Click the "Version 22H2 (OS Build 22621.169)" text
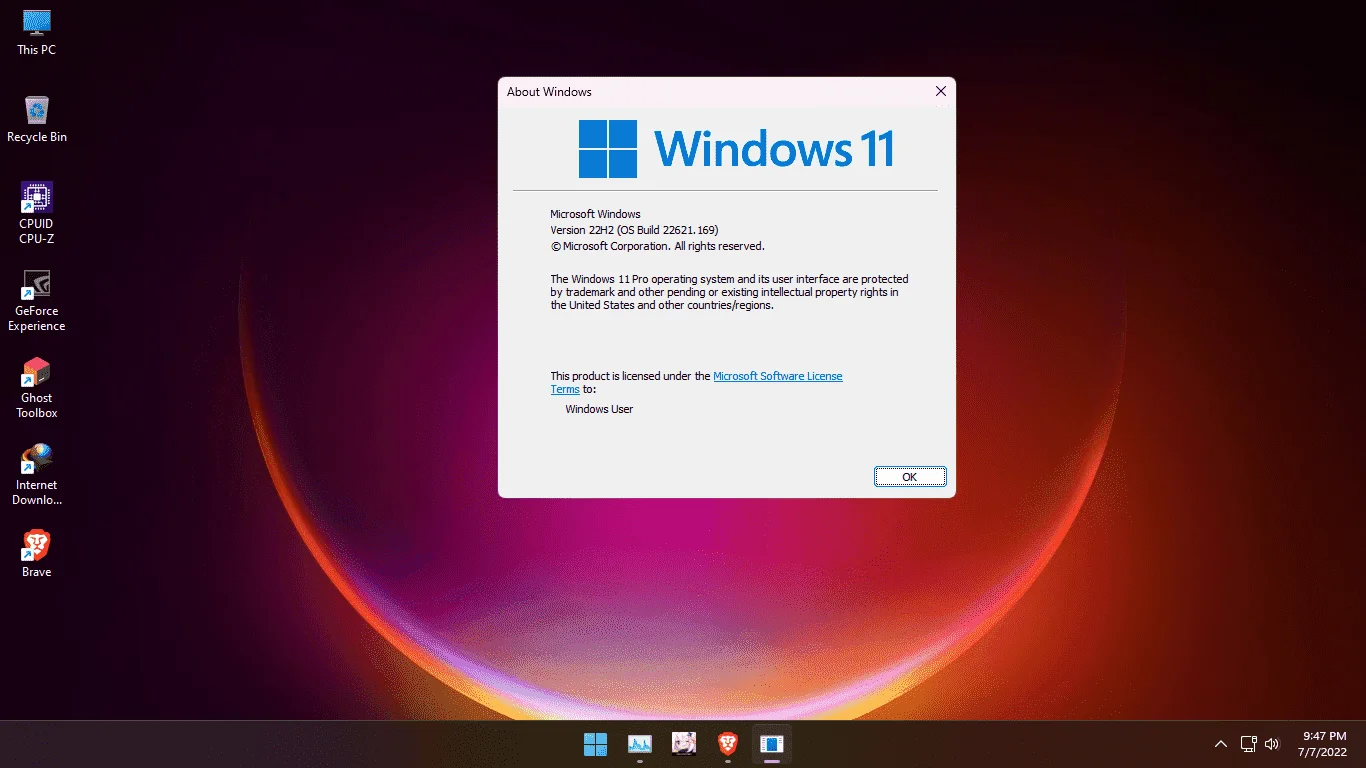The image size is (1366, 768). tap(634, 230)
